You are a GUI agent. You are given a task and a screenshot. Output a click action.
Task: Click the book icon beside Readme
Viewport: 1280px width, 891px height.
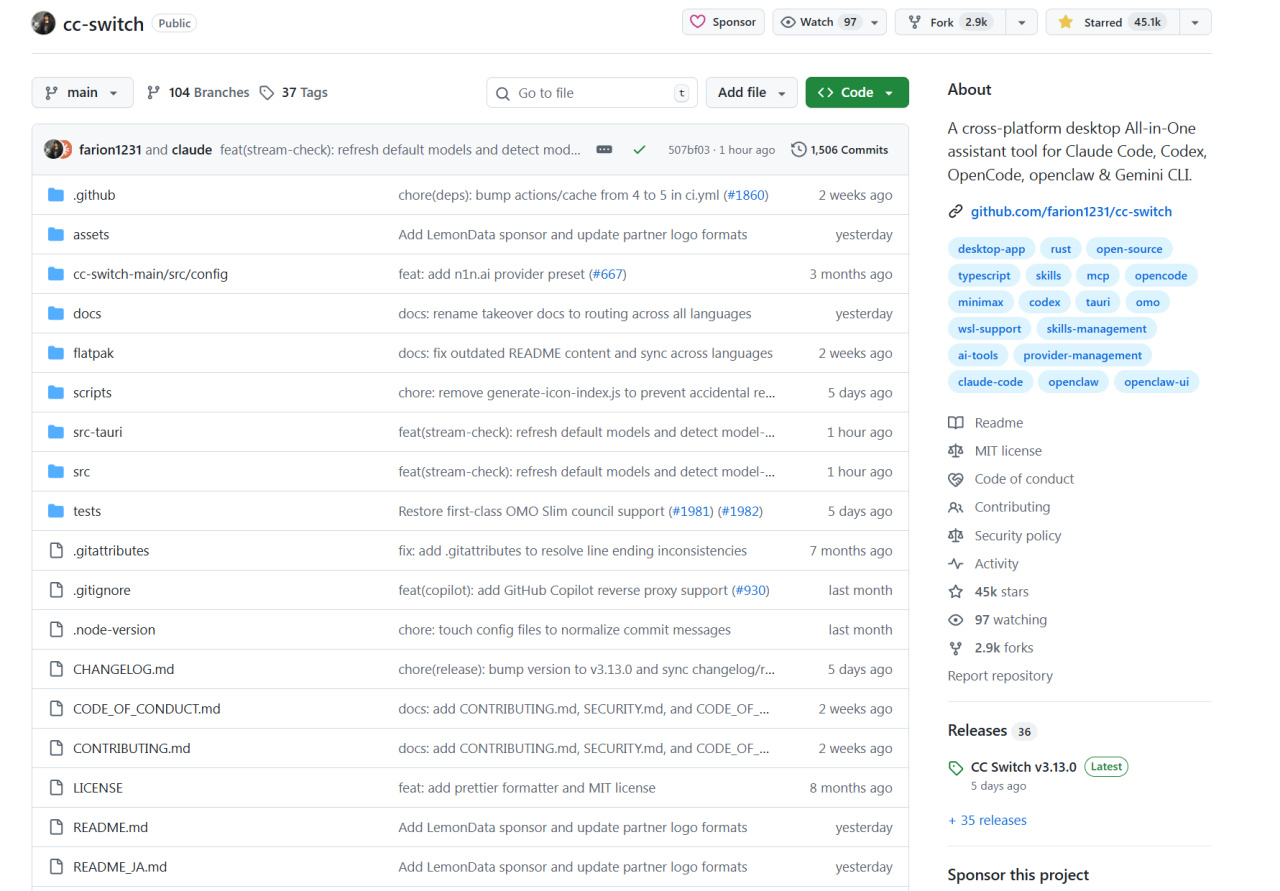[956, 423]
